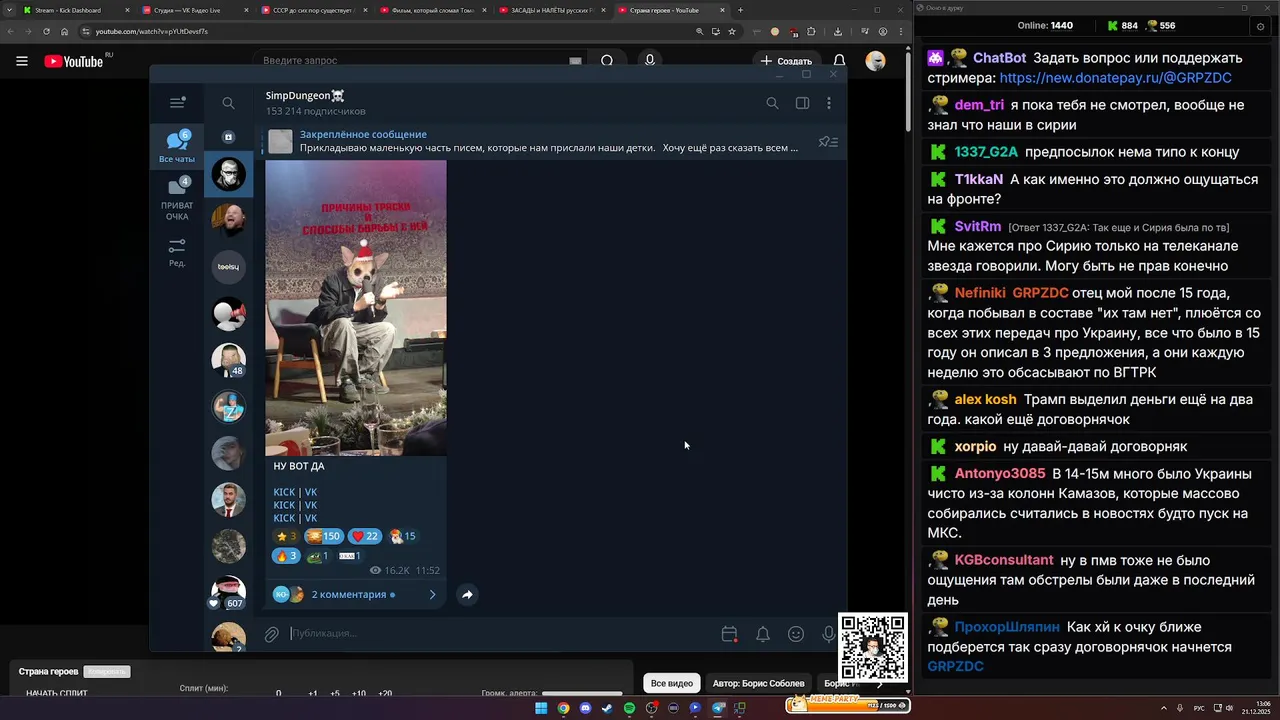Open the Telegram hamburger menu
Screen dimensions: 1280x720
(x=177, y=103)
